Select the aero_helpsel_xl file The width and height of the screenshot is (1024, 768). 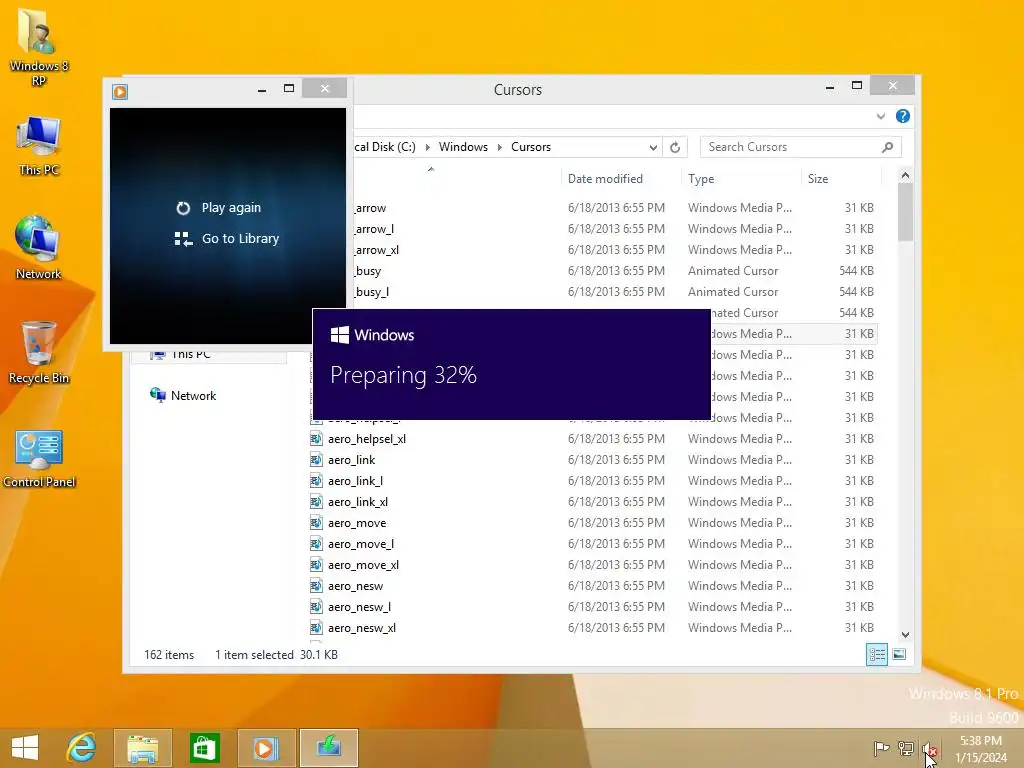click(x=367, y=439)
